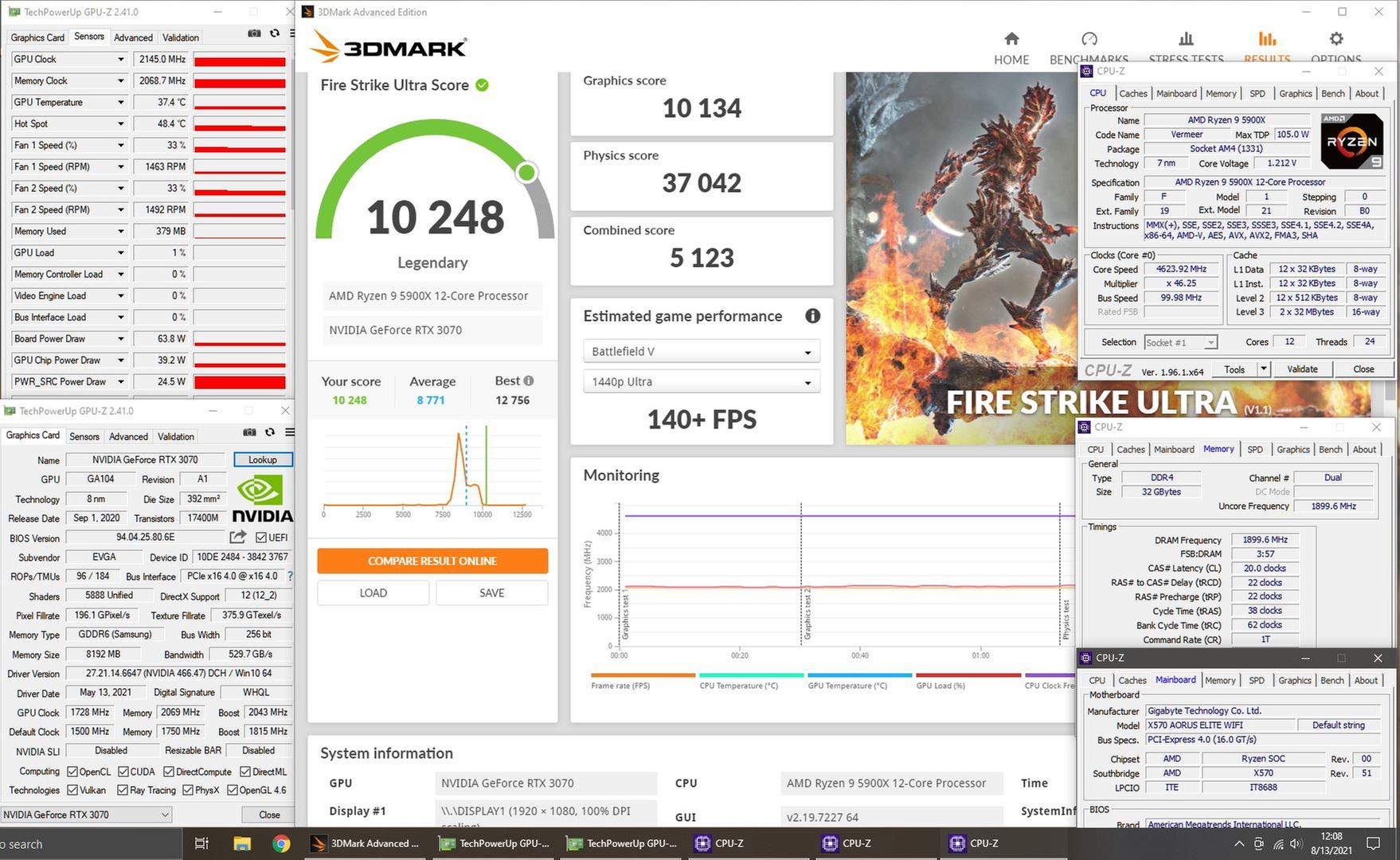Viewport: 1400px width, 860px height.
Task: Open the 1440p Ultra resolution dropdown
Action: tap(702, 381)
